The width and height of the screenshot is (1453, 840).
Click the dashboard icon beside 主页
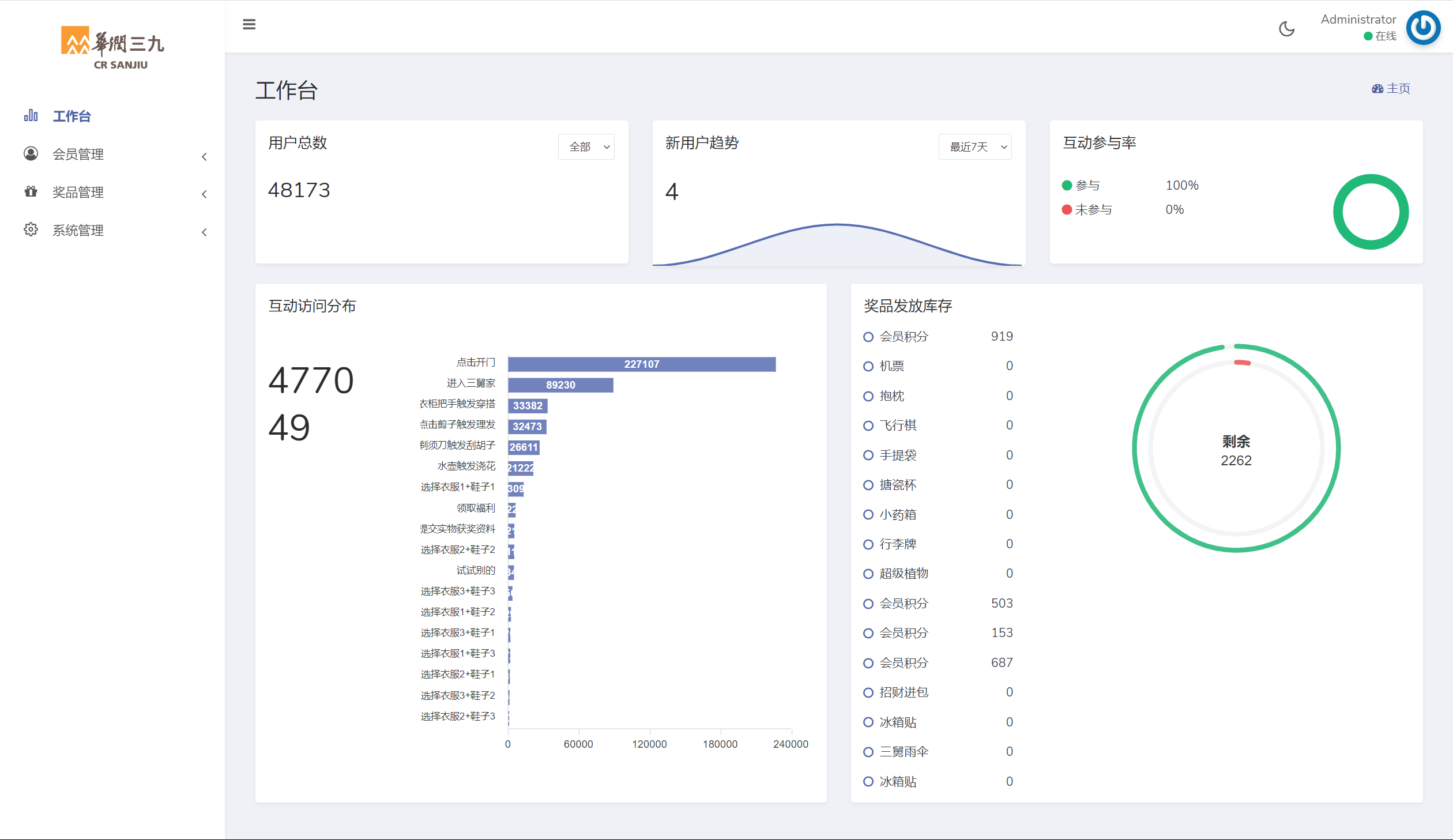(x=1377, y=88)
